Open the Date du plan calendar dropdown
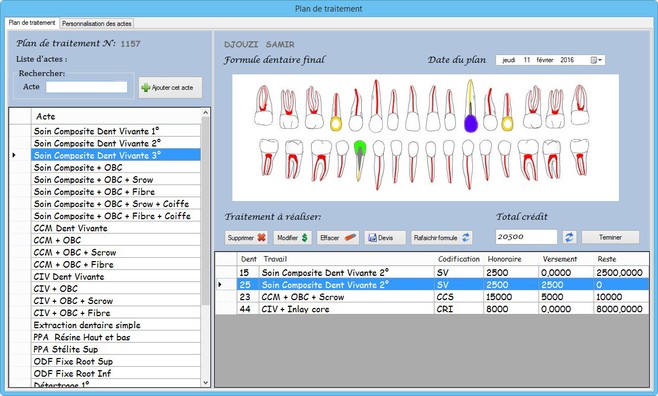Screen dimensions: 658x396 pos(596,60)
